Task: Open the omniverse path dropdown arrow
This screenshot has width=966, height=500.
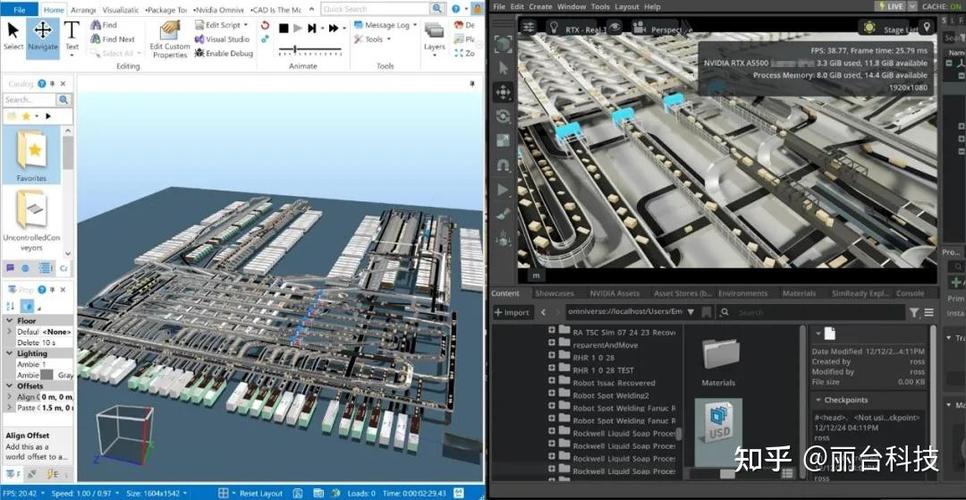Action: point(691,312)
